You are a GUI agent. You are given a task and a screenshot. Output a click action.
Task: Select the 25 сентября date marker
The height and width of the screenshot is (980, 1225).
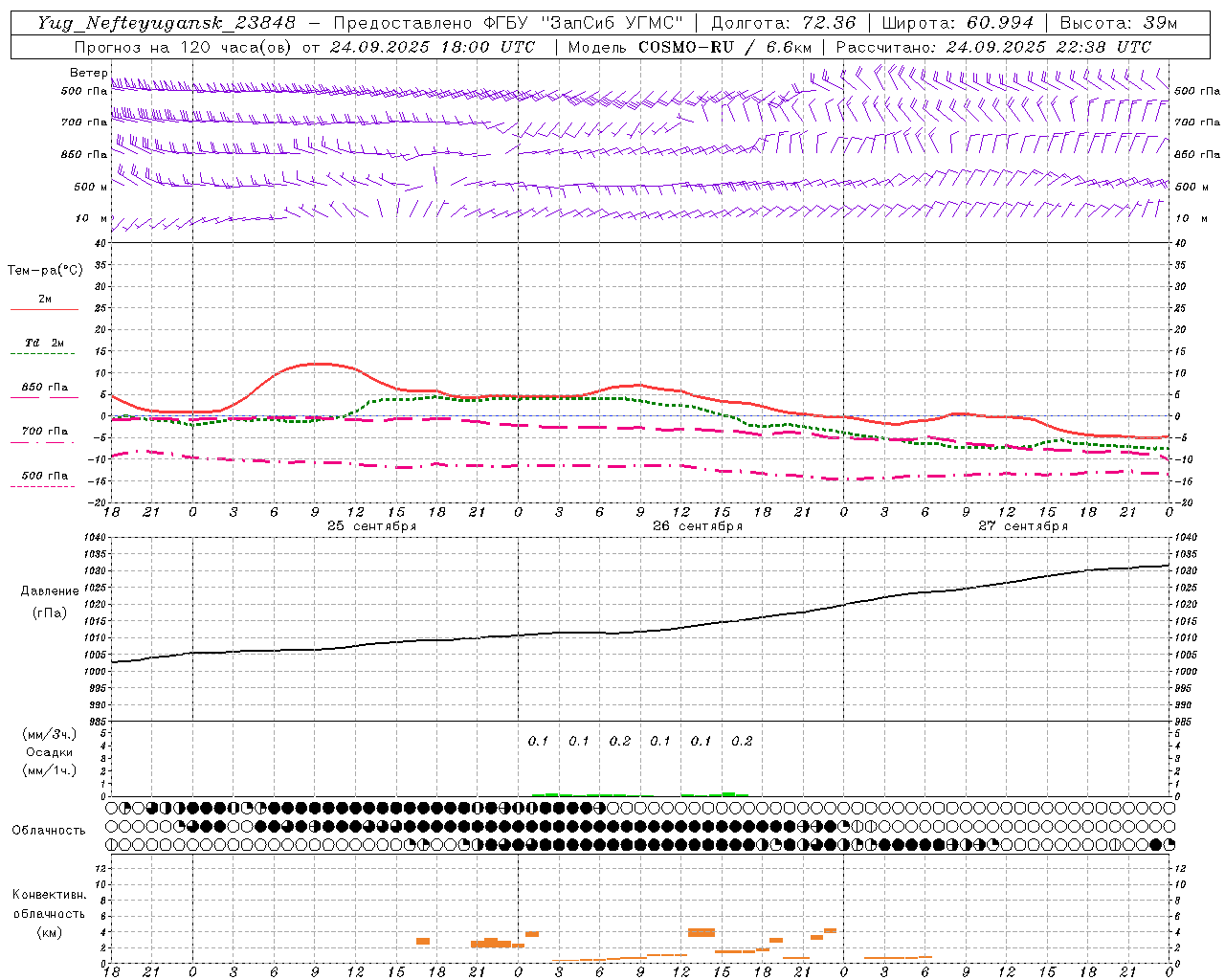click(x=371, y=526)
